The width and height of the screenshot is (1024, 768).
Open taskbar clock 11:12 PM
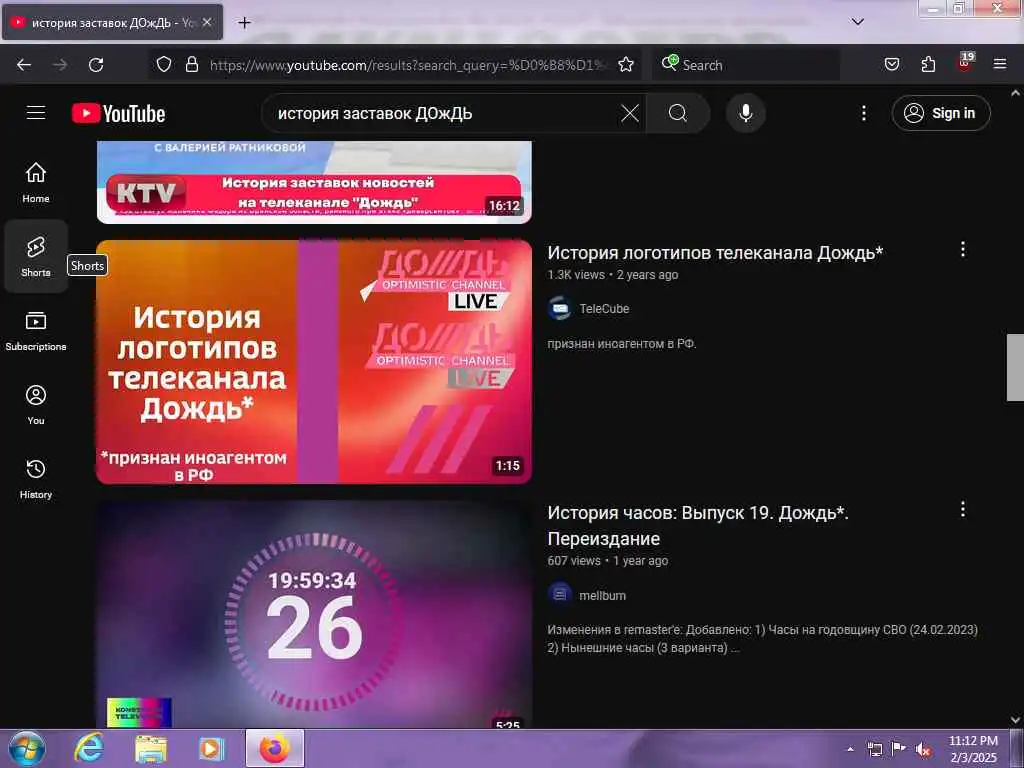pos(973,749)
